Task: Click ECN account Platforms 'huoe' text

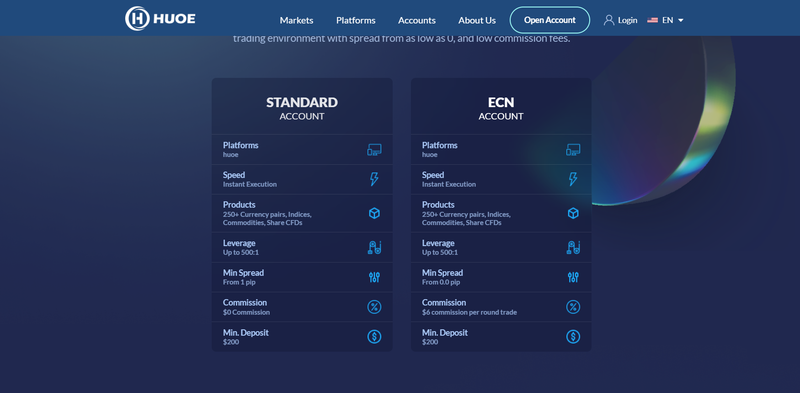Action: coord(430,155)
